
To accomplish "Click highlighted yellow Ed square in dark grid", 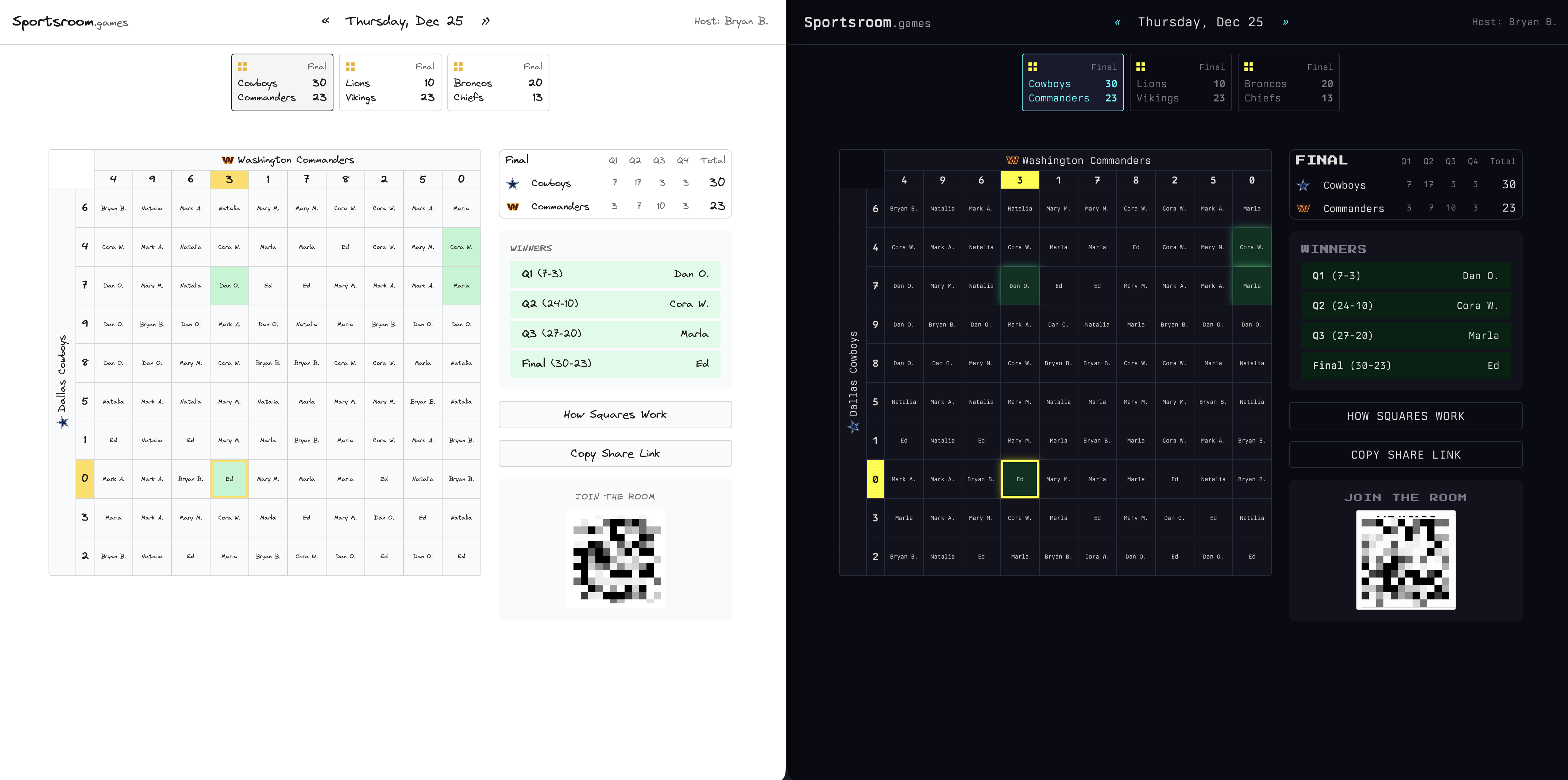I will 1020,479.
